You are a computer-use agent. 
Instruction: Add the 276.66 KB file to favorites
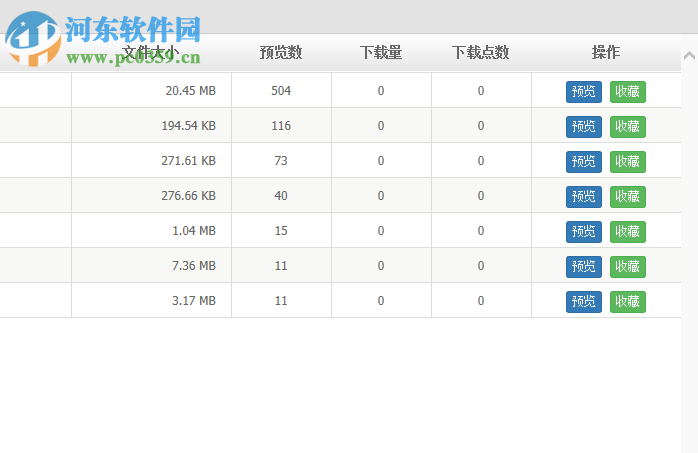point(628,197)
